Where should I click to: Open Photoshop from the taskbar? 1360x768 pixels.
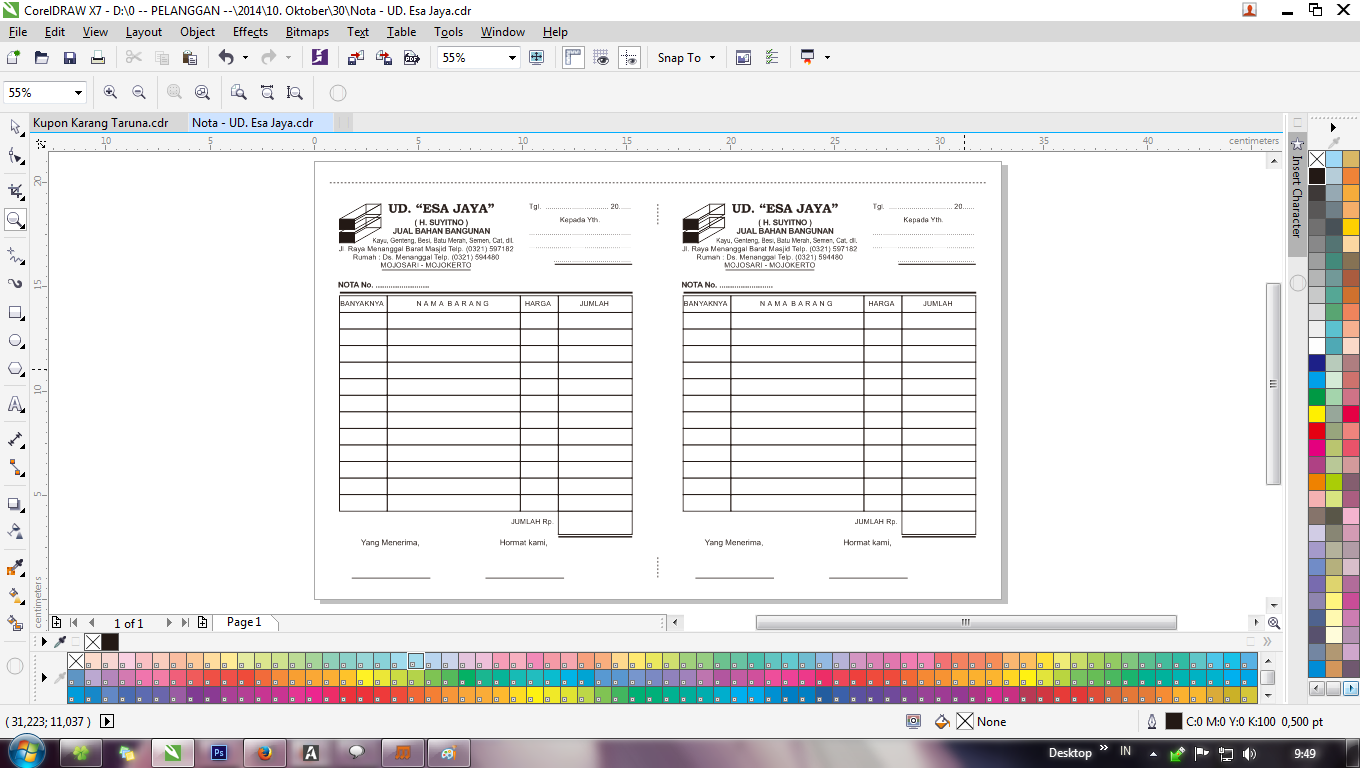[219, 752]
